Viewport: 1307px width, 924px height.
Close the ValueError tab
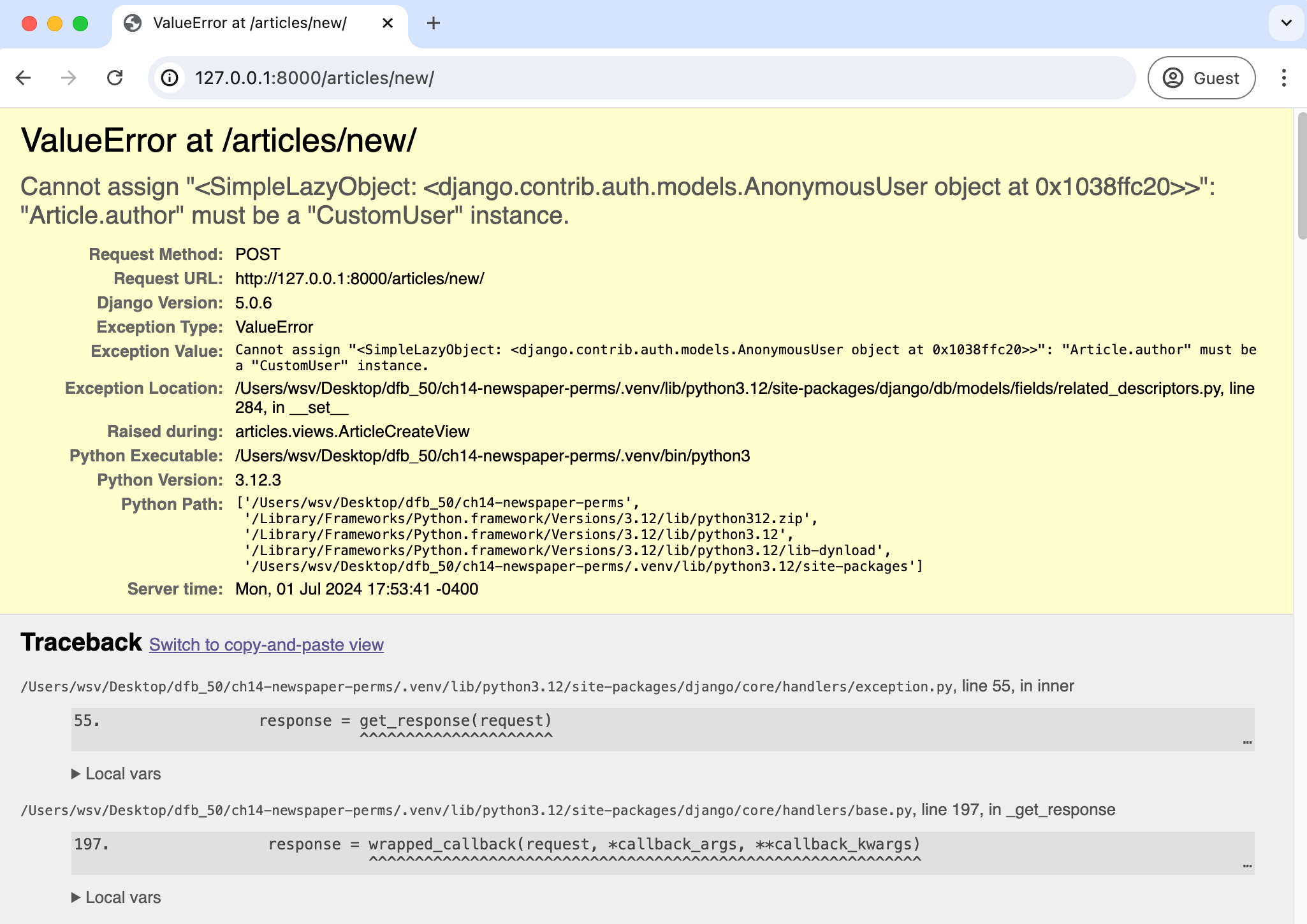(x=387, y=24)
